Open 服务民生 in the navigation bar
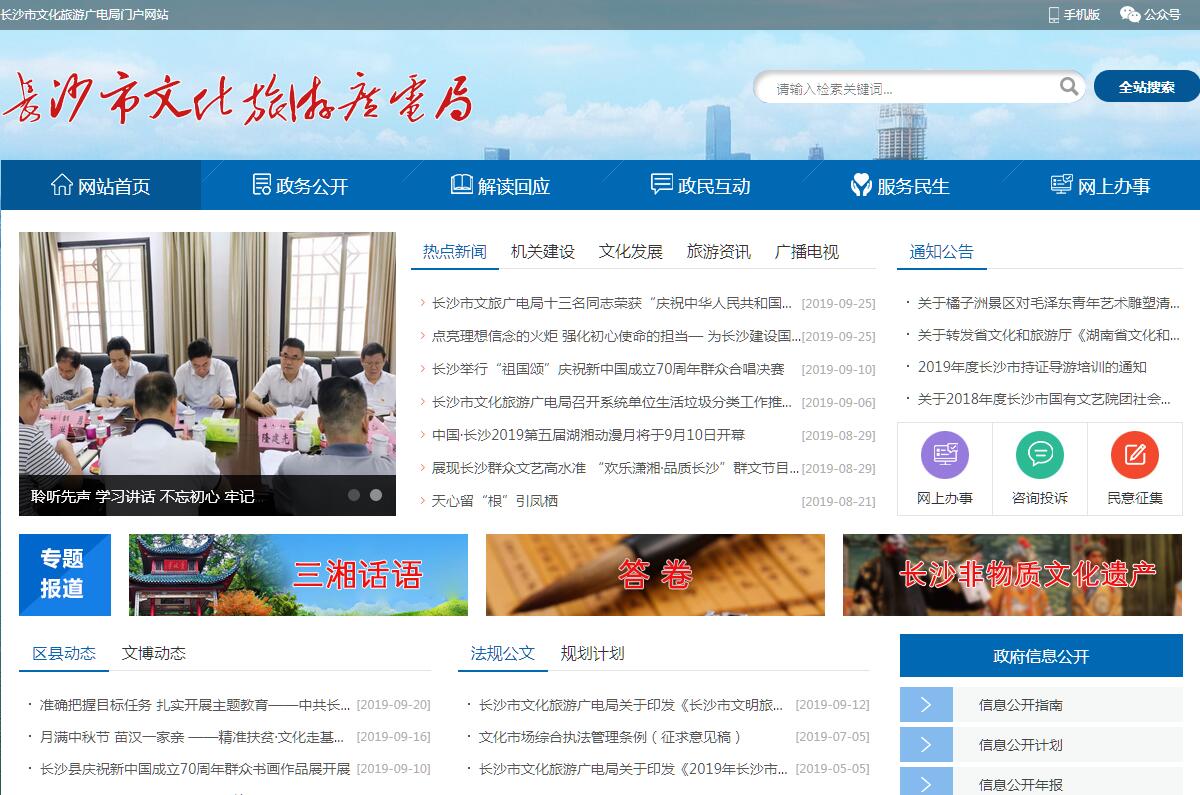 click(x=900, y=186)
